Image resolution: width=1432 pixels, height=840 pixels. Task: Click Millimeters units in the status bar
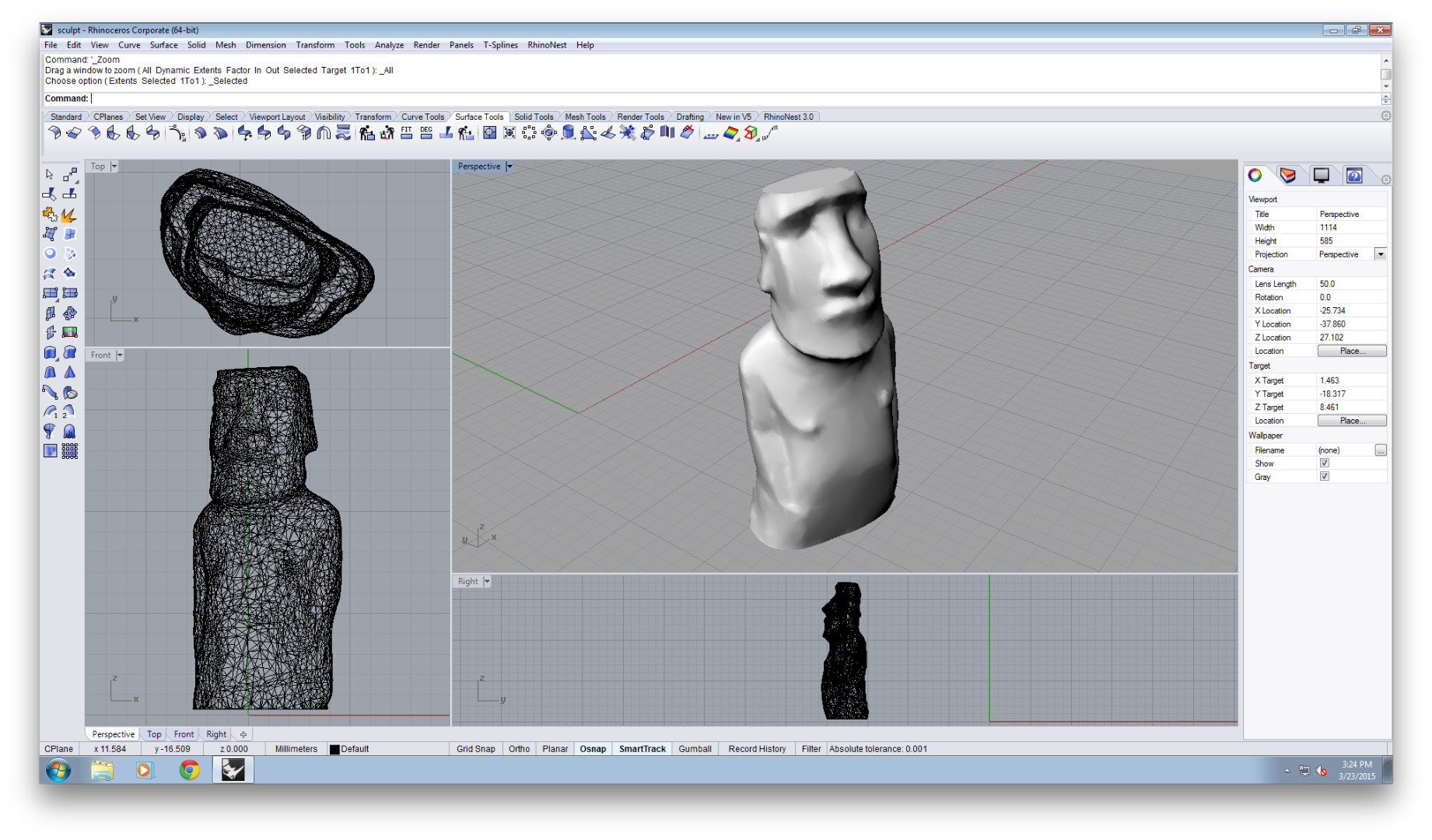pyautogui.click(x=296, y=749)
